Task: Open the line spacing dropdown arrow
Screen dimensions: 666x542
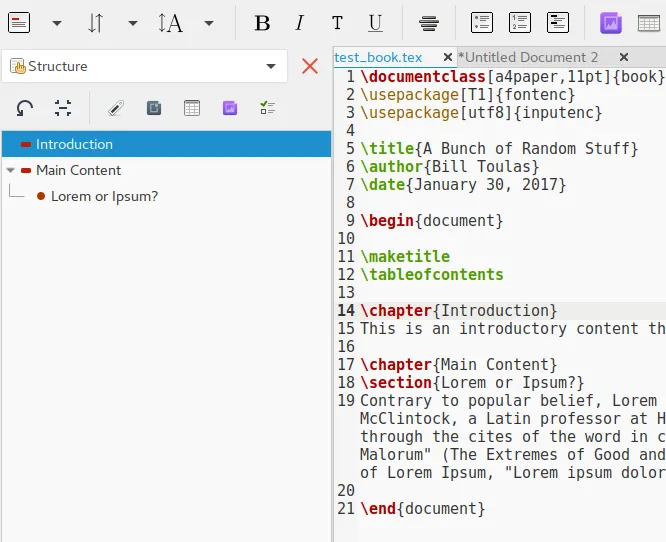Action: (133, 23)
